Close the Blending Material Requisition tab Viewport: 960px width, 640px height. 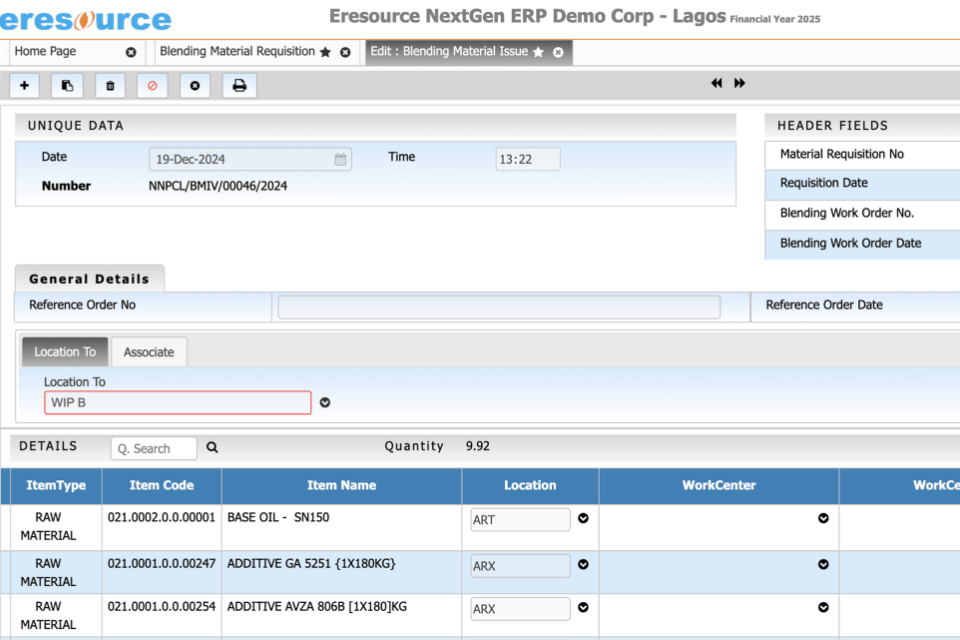pos(345,53)
